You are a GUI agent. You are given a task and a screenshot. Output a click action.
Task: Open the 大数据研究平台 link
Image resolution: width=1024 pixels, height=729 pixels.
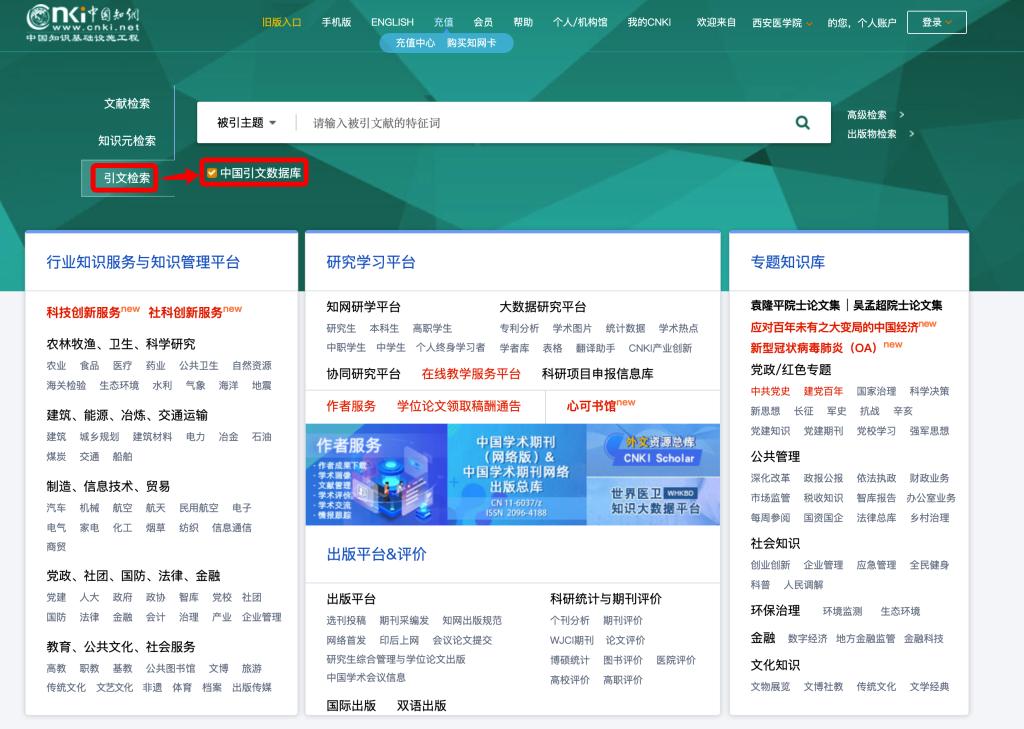(543, 306)
